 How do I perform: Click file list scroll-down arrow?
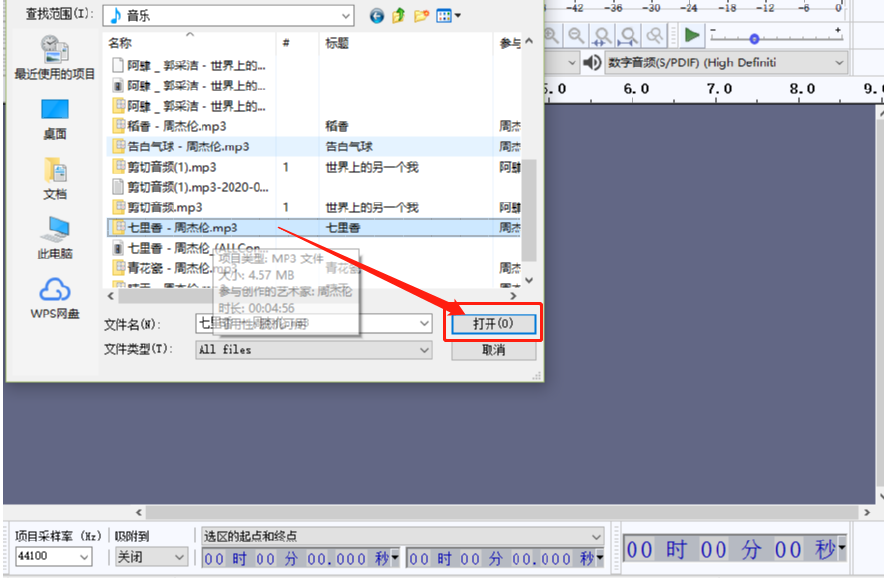529,280
